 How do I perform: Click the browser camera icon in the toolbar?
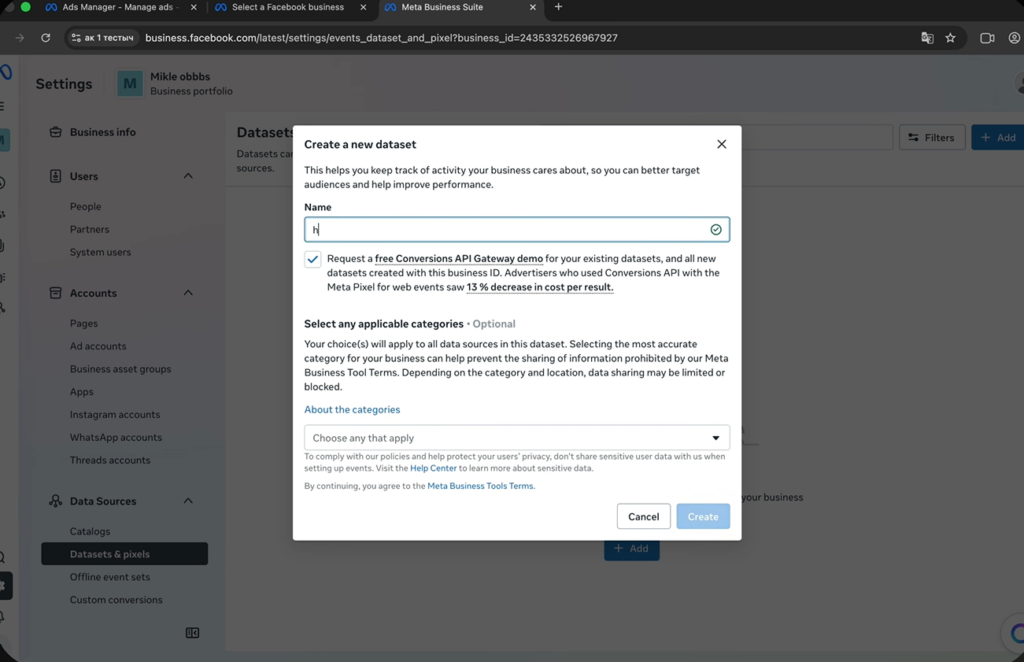click(987, 38)
